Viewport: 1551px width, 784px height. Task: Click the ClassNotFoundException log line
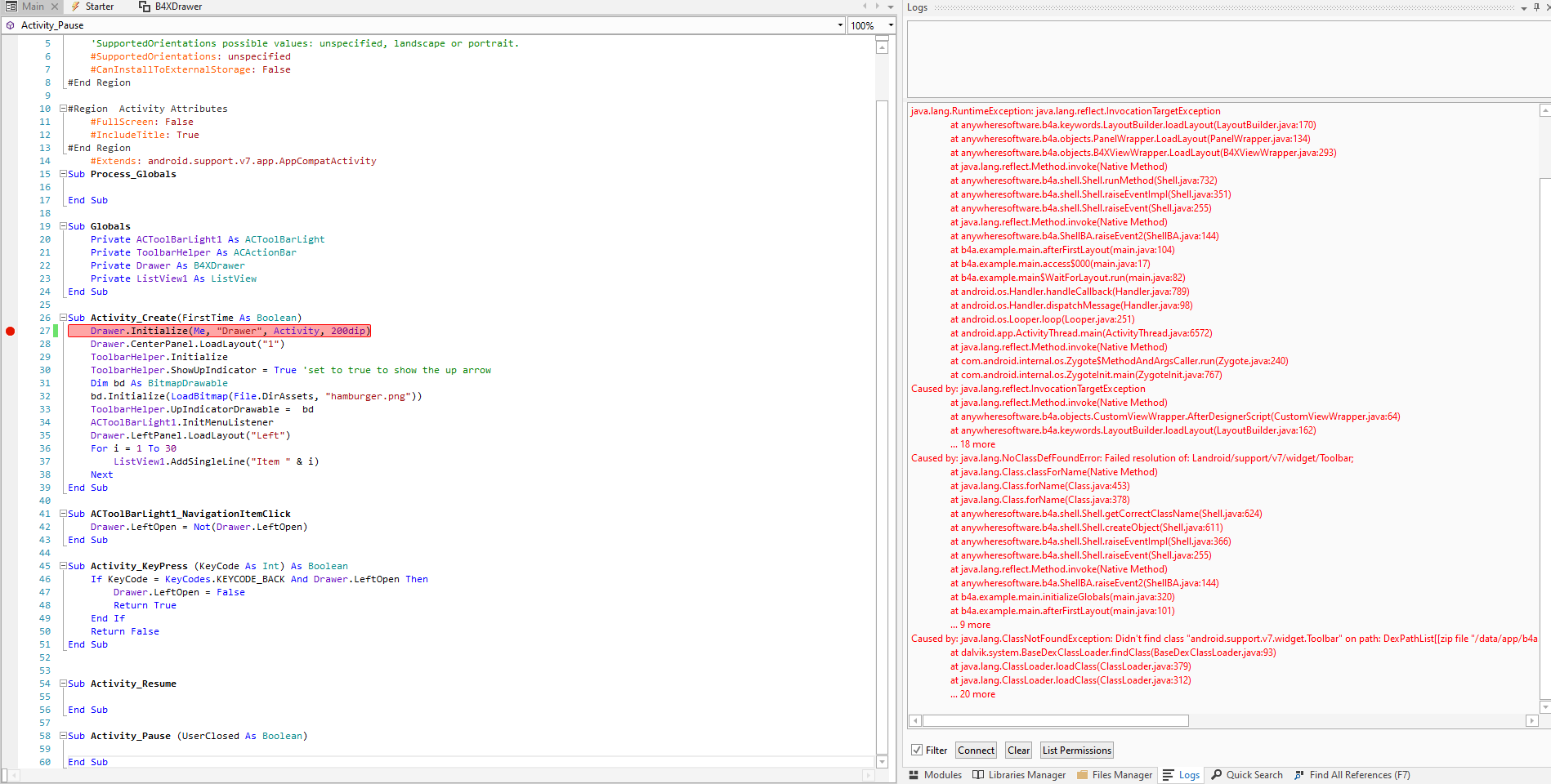click(x=1224, y=639)
